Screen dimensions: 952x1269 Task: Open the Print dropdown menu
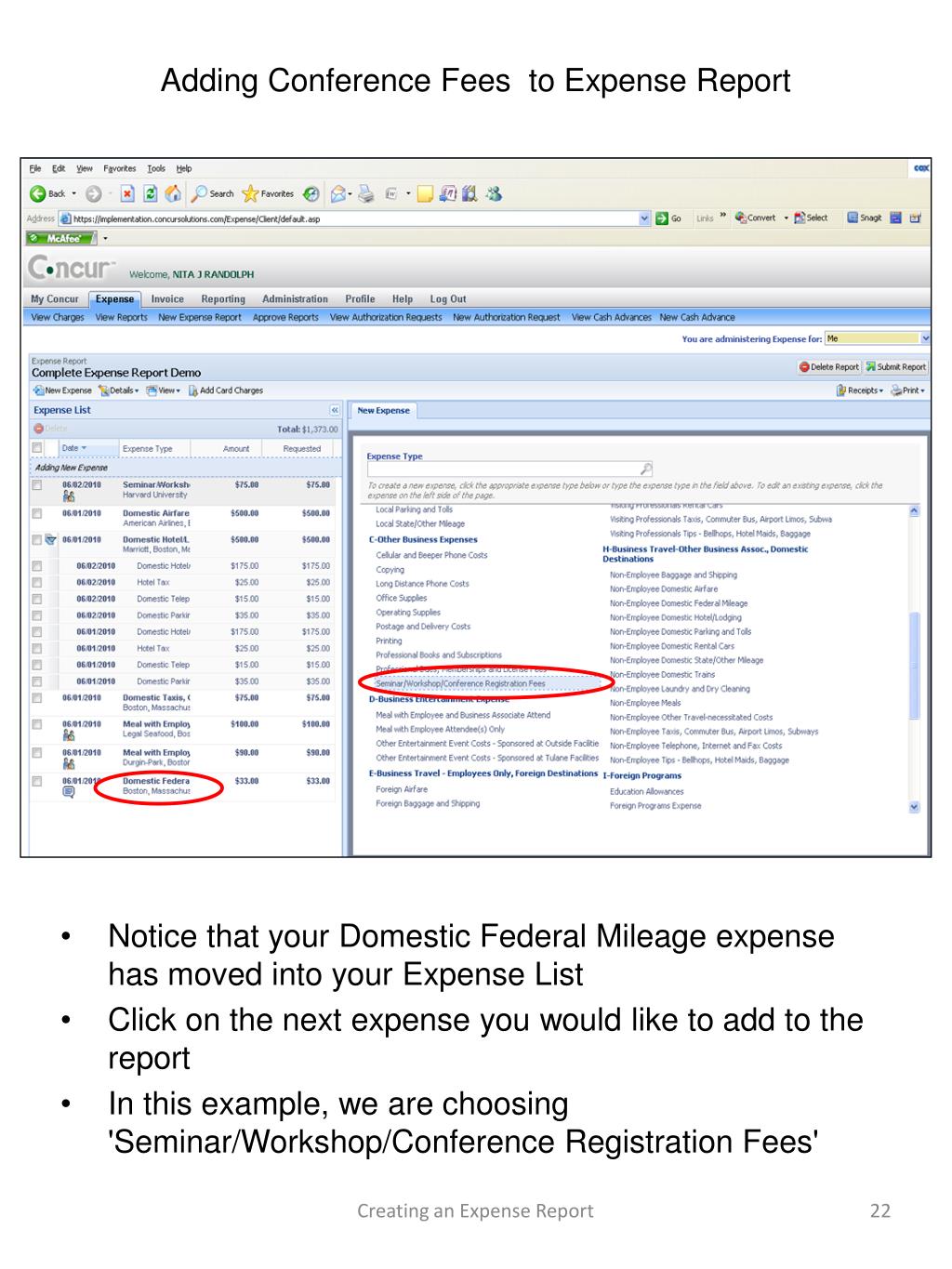[x=908, y=390]
